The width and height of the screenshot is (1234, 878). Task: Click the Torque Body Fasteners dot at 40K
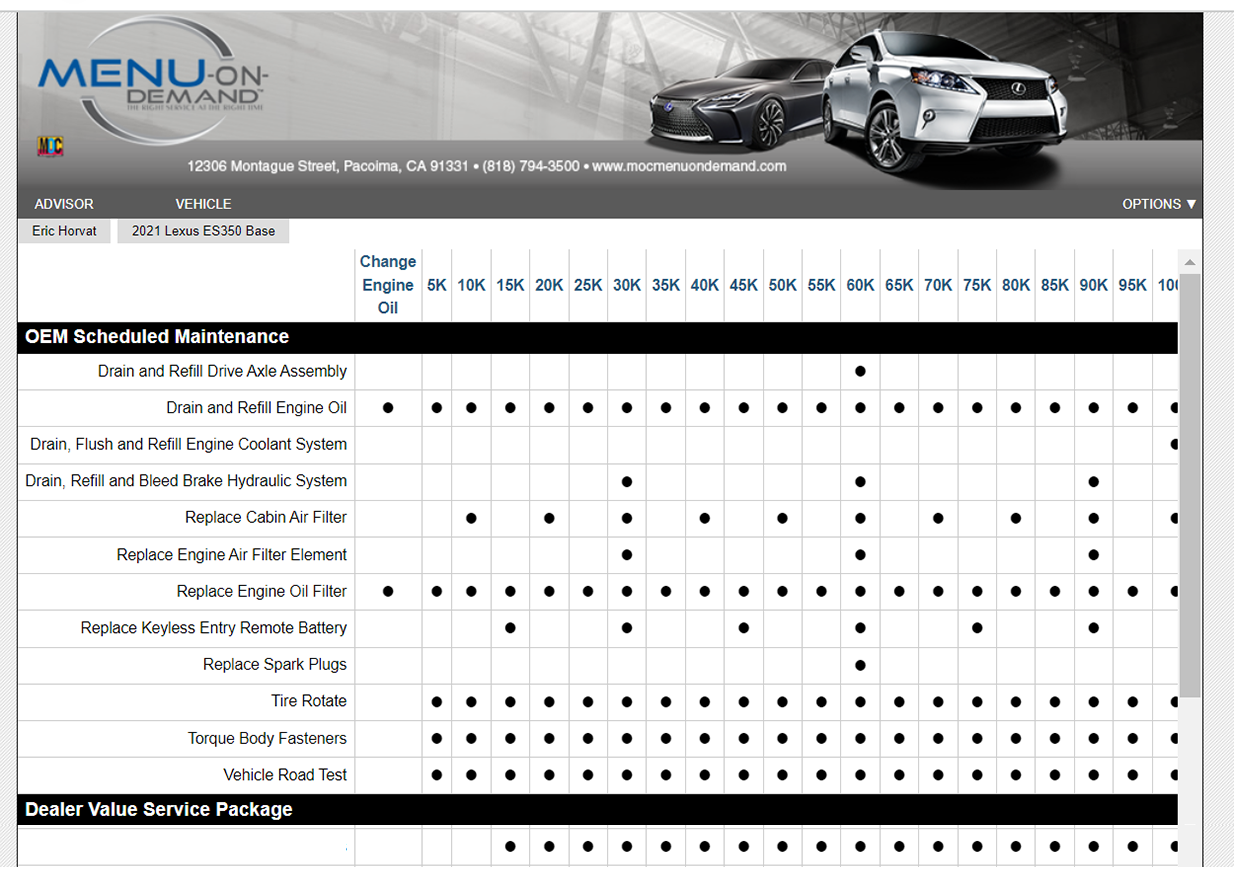705,739
